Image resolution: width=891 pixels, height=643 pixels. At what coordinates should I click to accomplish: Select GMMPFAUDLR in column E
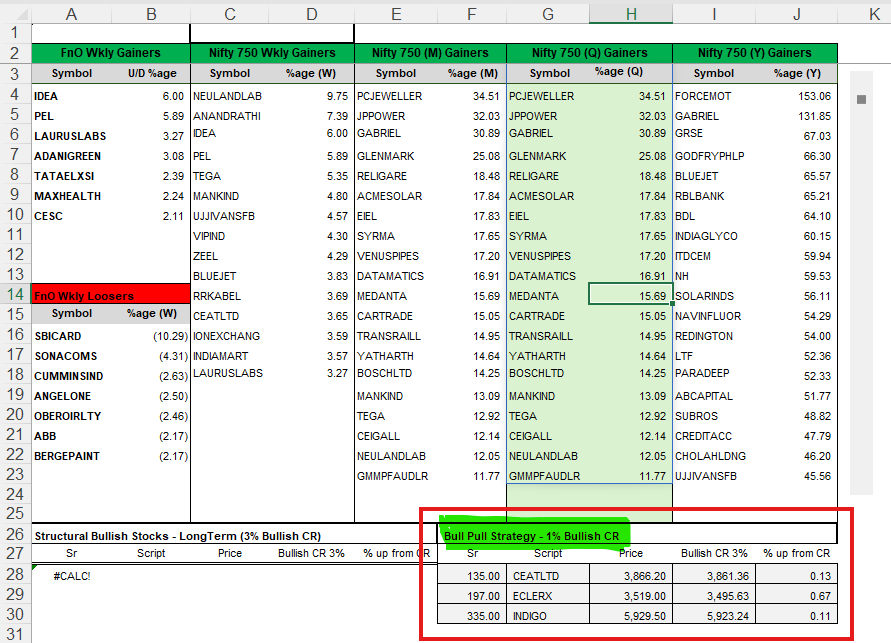click(396, 476)
